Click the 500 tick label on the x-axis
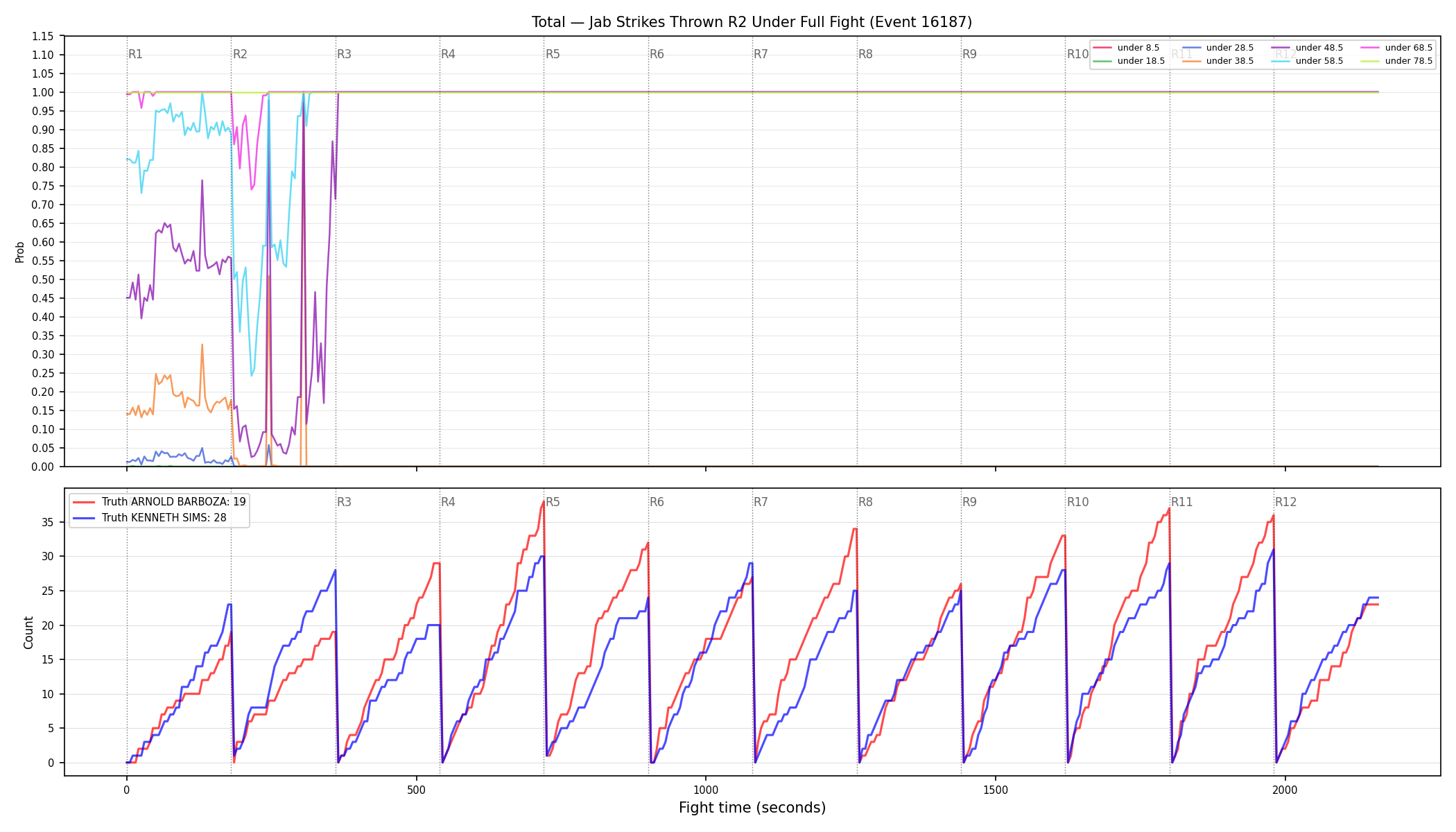 tap(416, 790)
